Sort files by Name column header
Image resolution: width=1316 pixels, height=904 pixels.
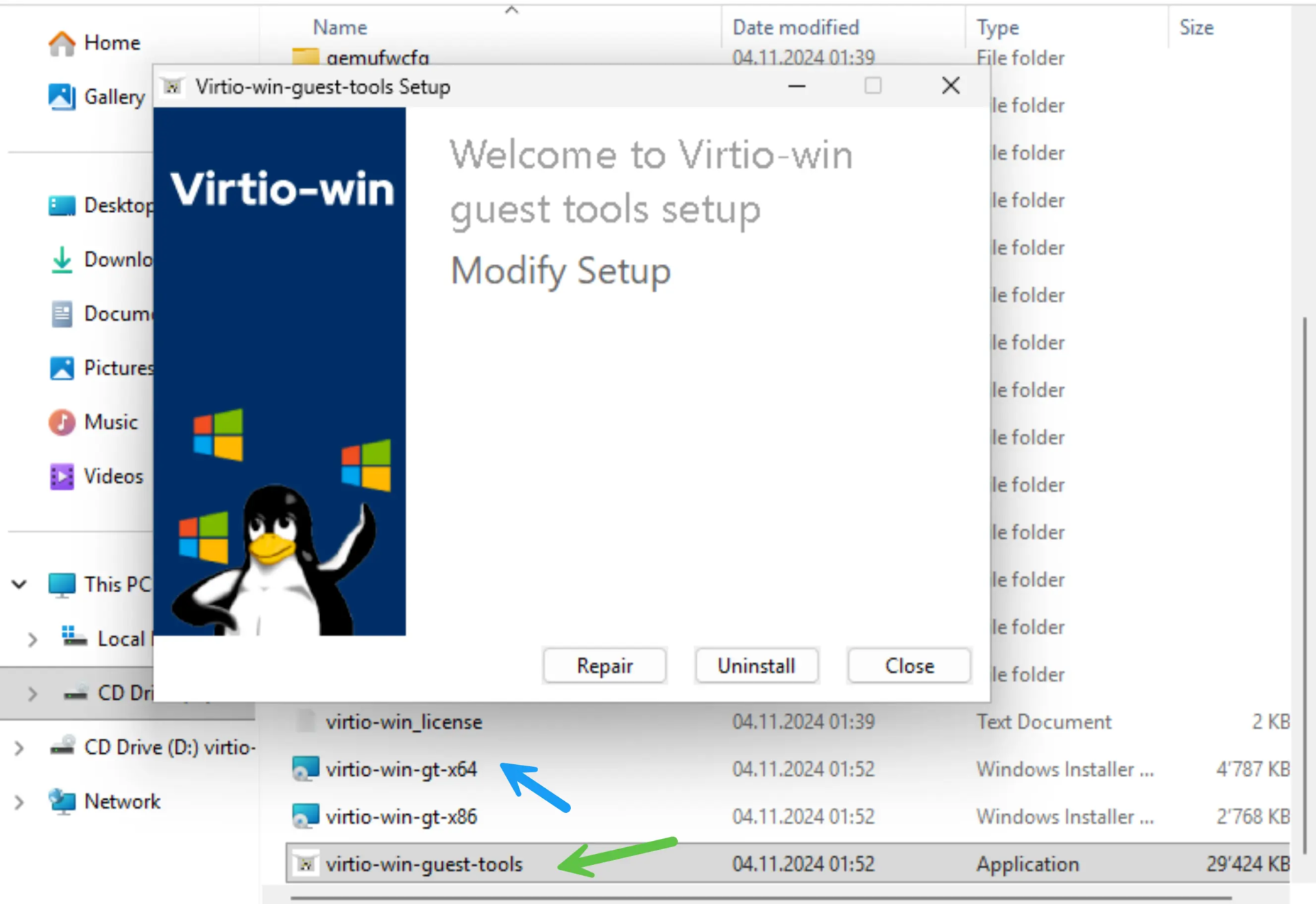click(x=340, y=27)
